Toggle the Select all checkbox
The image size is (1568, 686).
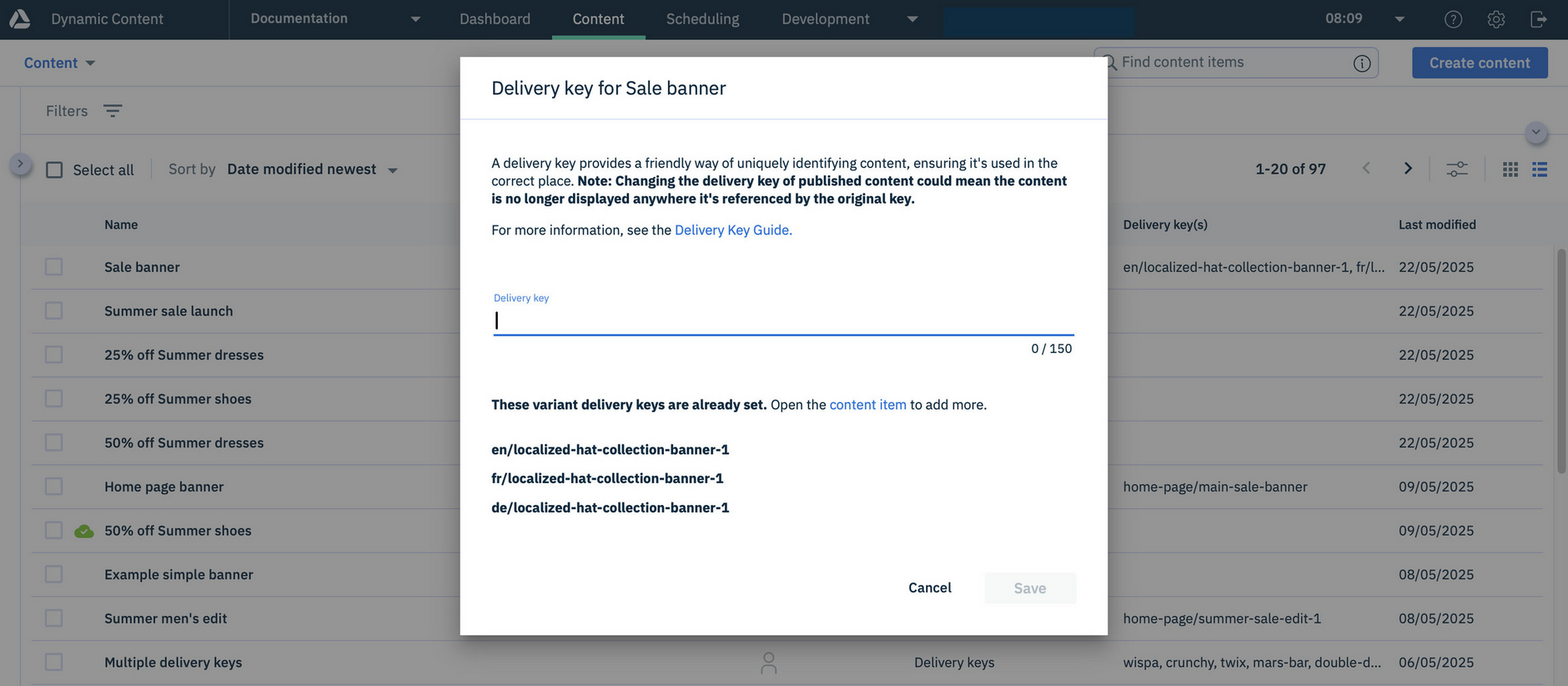coord(54,170)
